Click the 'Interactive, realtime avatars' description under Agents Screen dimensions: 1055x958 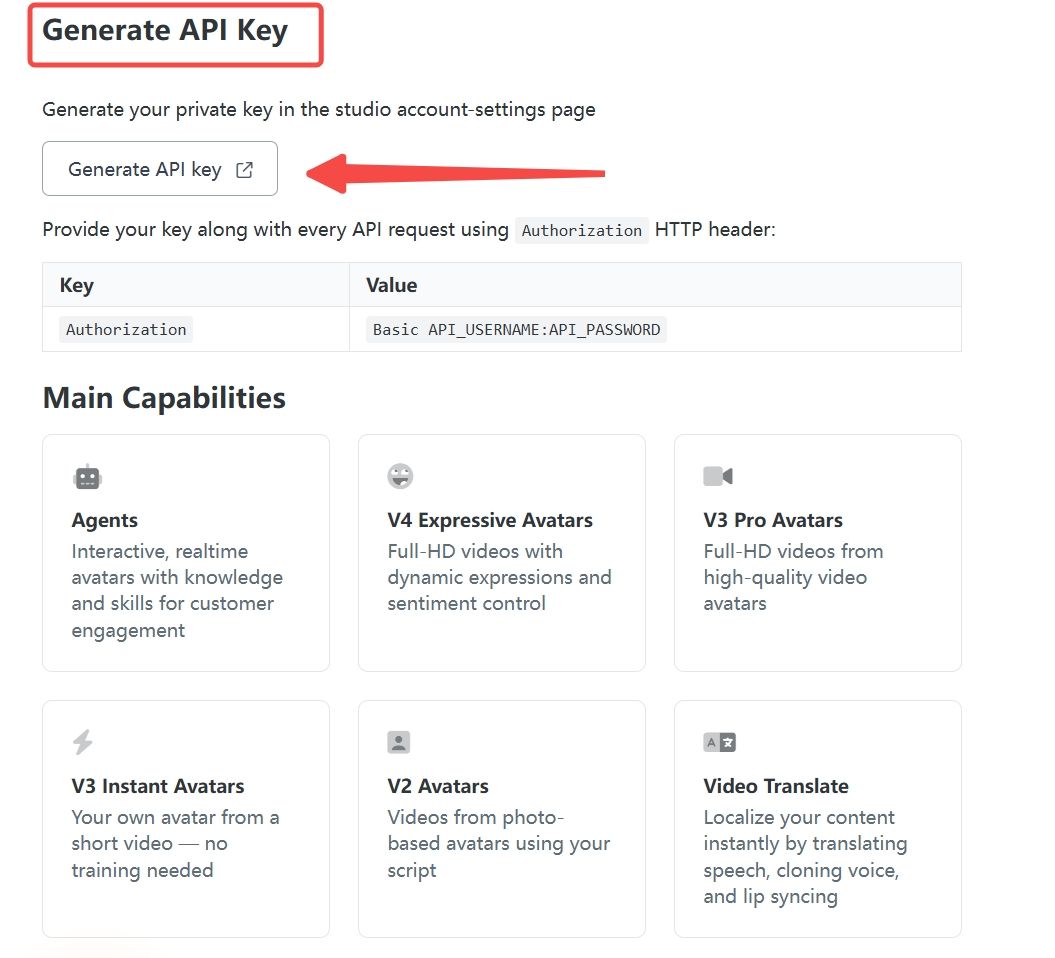coord(177,591)
